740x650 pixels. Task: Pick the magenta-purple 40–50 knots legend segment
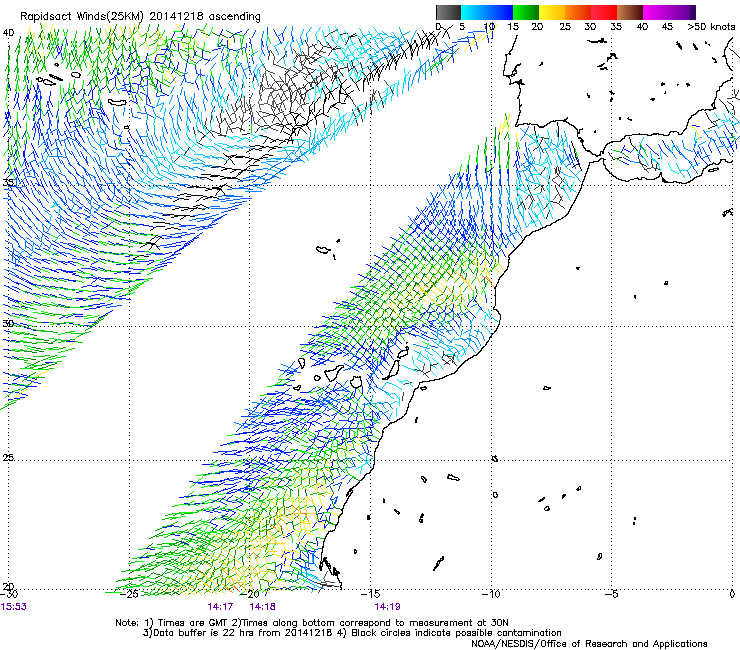pyautogui.click(x=669, y=12)
